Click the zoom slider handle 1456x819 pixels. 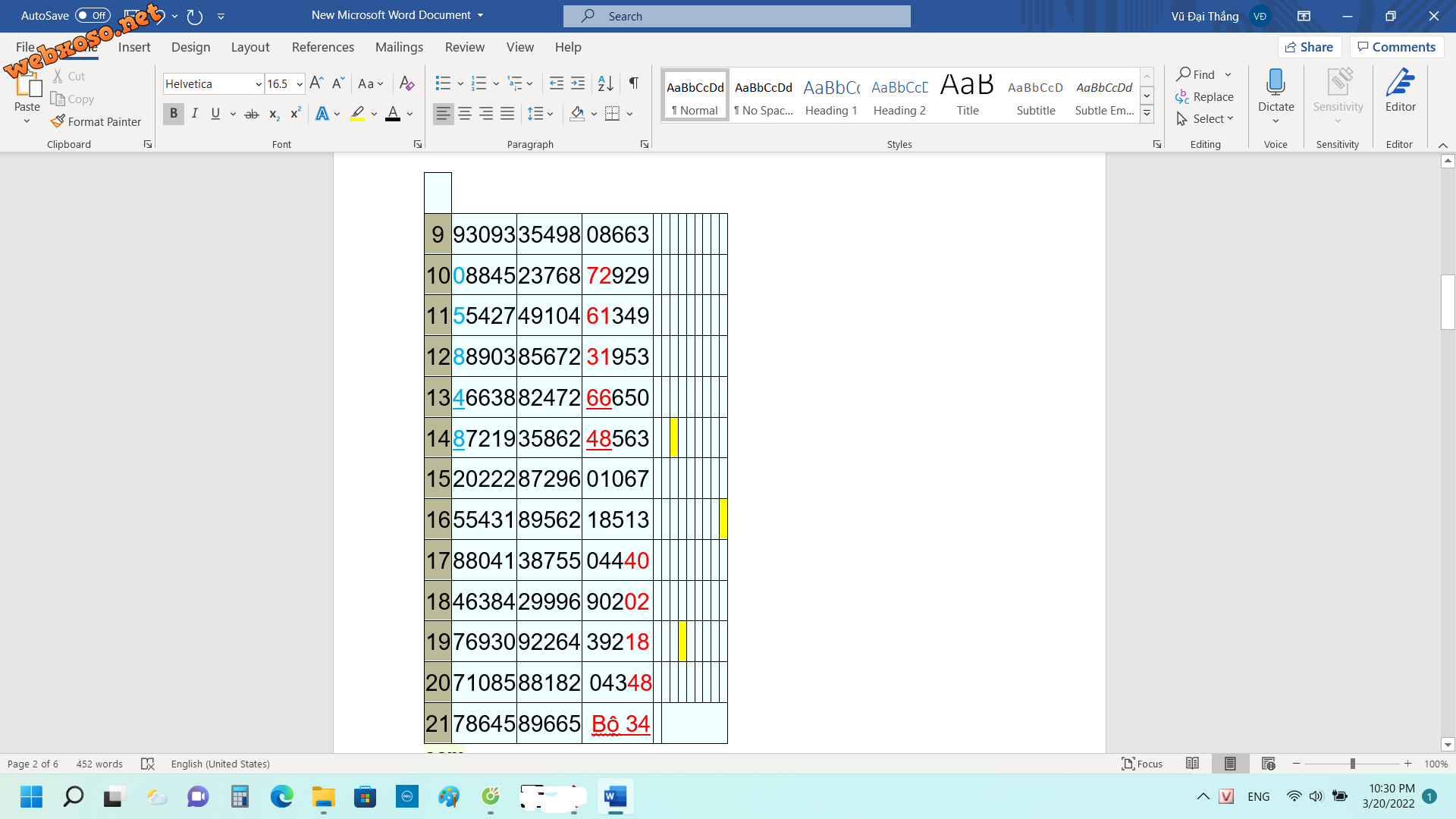pyautogui.click(x=1352, y=764)
